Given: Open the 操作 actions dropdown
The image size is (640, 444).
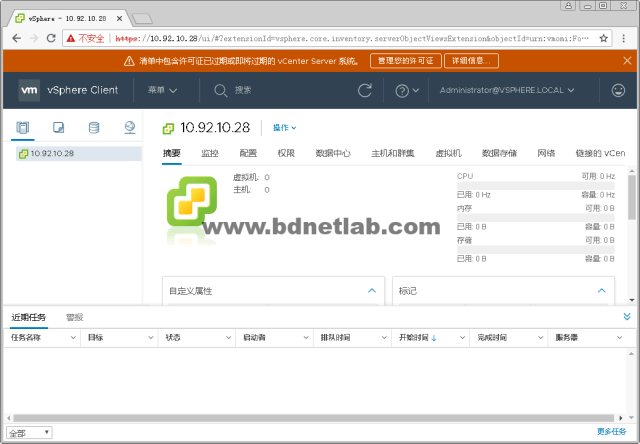Looking at the screenshot, I should click(x=284, y=128).
